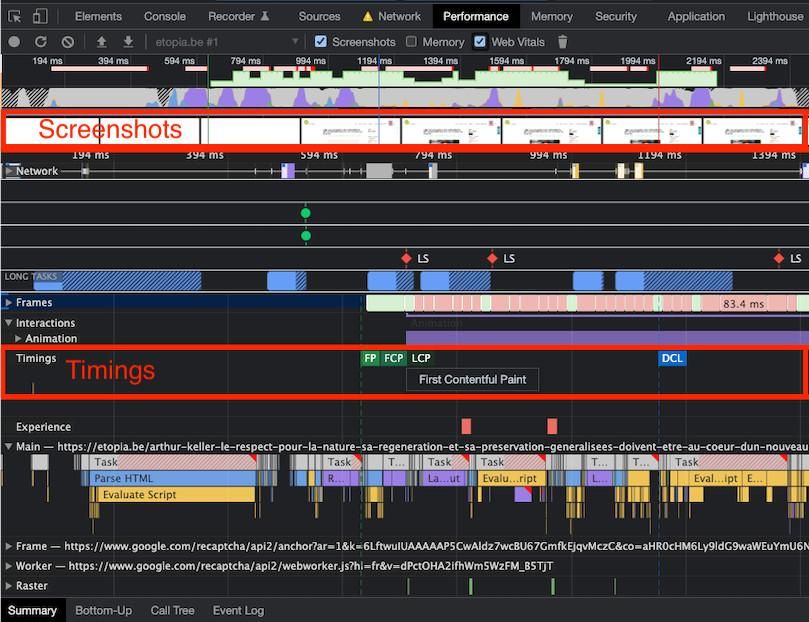The image size is (809, 622).
Task: Click the trash collect garbage icon
Action: tap(562, 42)
